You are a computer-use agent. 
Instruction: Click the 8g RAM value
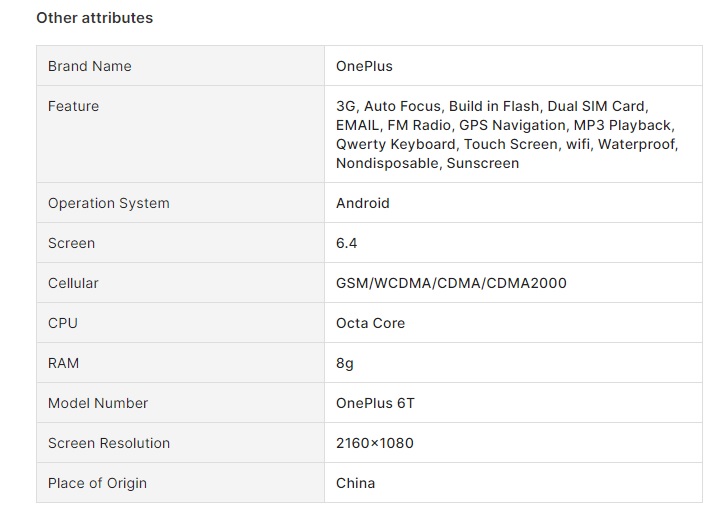[x=344, y=363]
